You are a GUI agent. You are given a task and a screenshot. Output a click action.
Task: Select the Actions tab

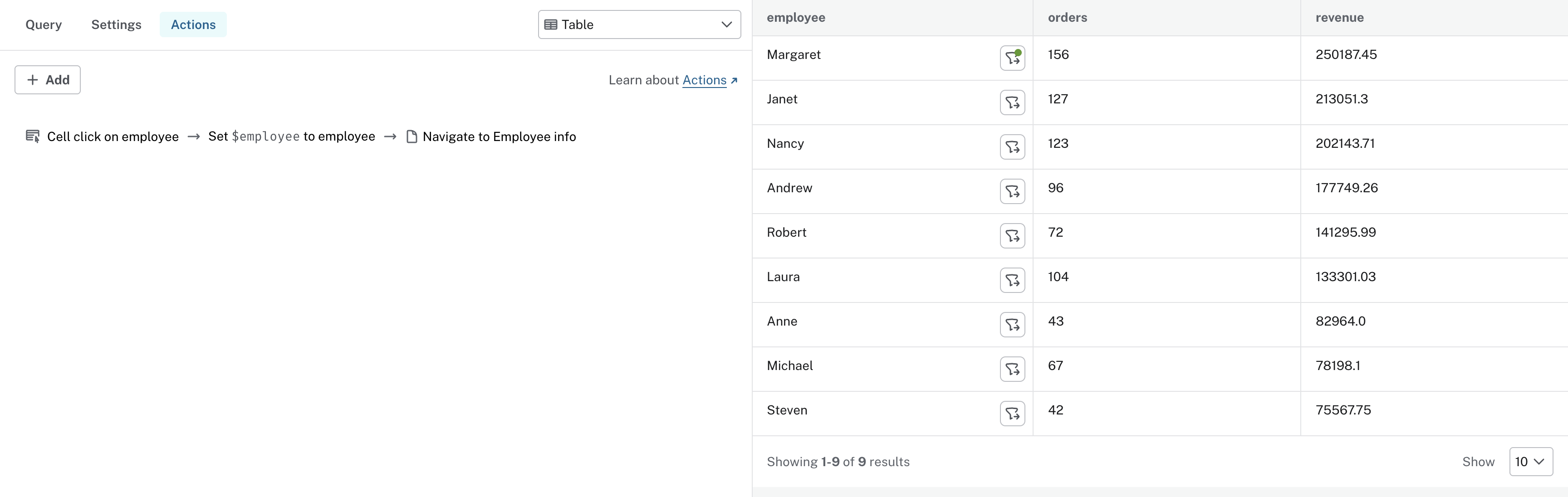coord(193,25)
